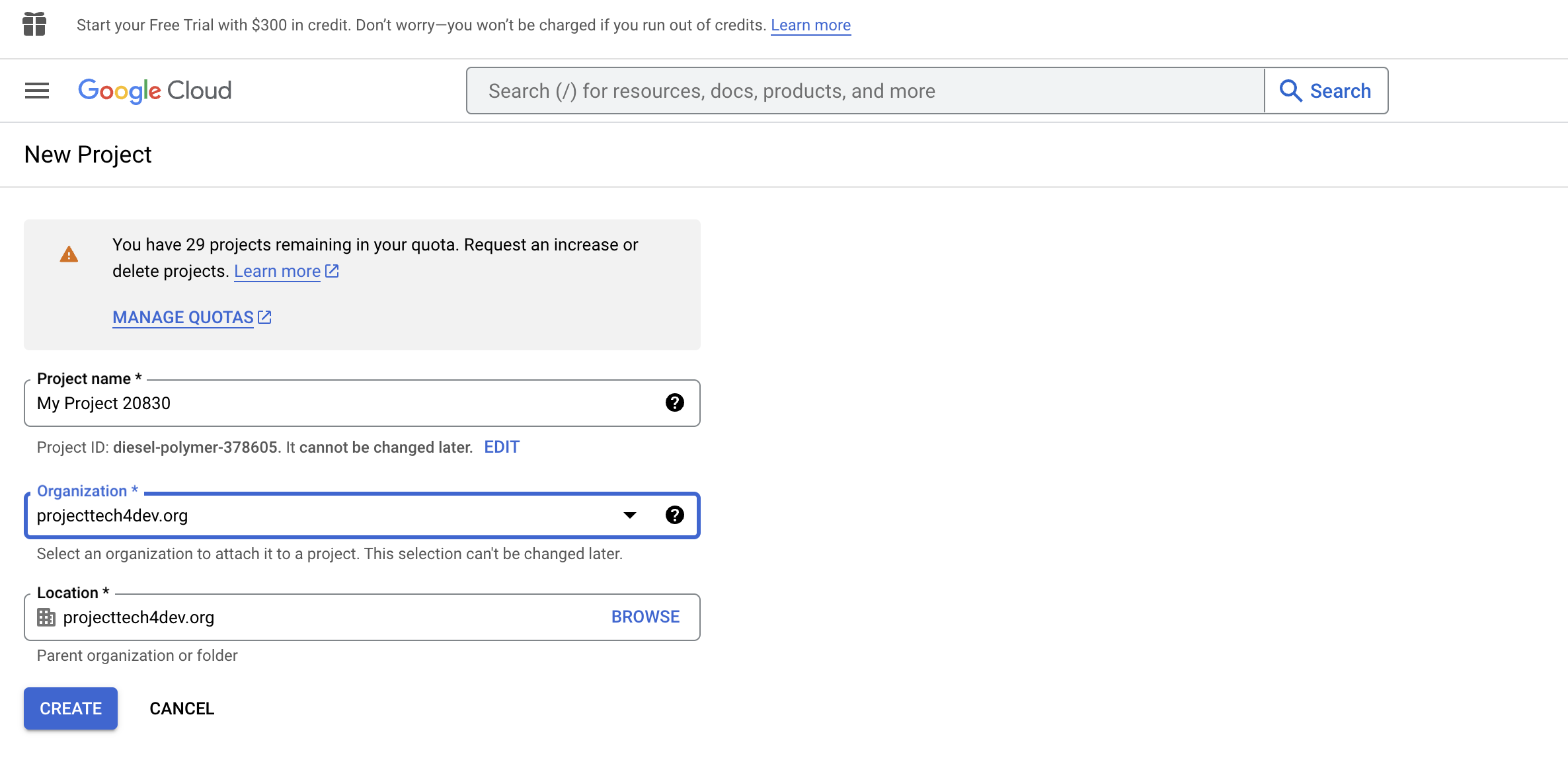Screen dimensions: 1568x760
Task: Click the magnifying glass search icon
Action: point(1290,91)
